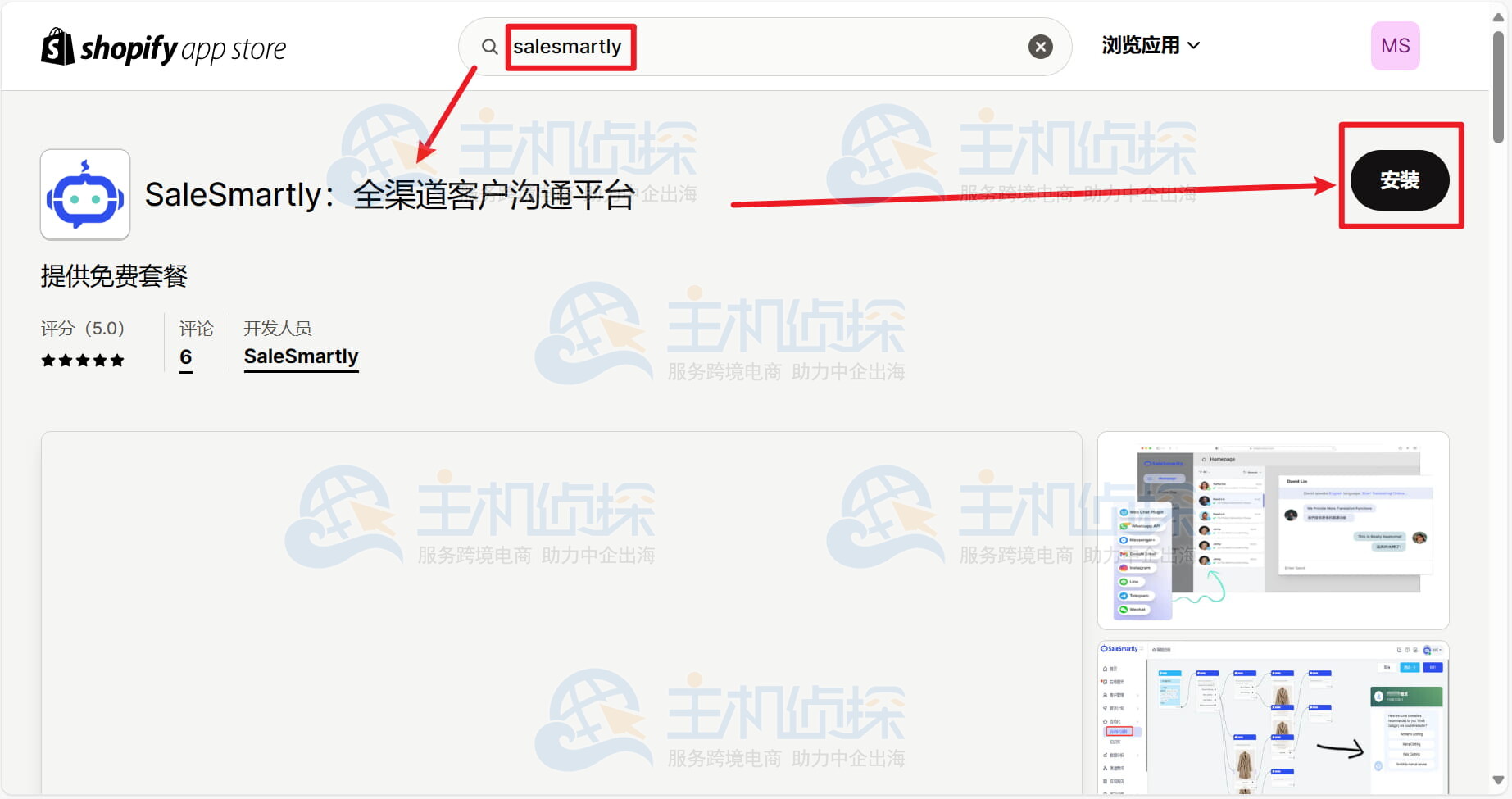The image size is (1512, 799).
Task: Click the black 安装 install button
Action: point(1400,179)
